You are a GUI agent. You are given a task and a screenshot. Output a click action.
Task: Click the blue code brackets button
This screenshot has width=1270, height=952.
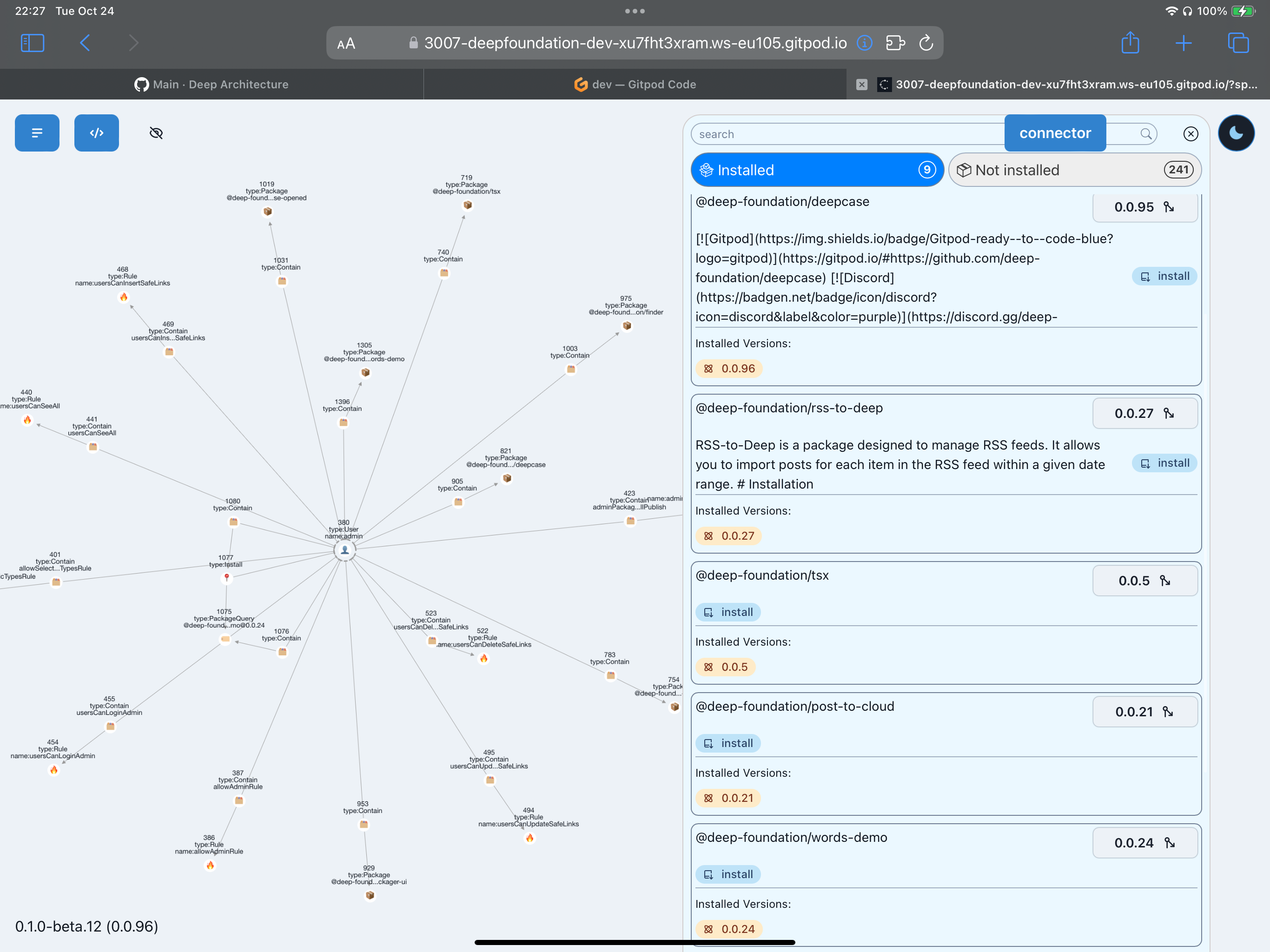pyautogui.click(x=96, y=132)
